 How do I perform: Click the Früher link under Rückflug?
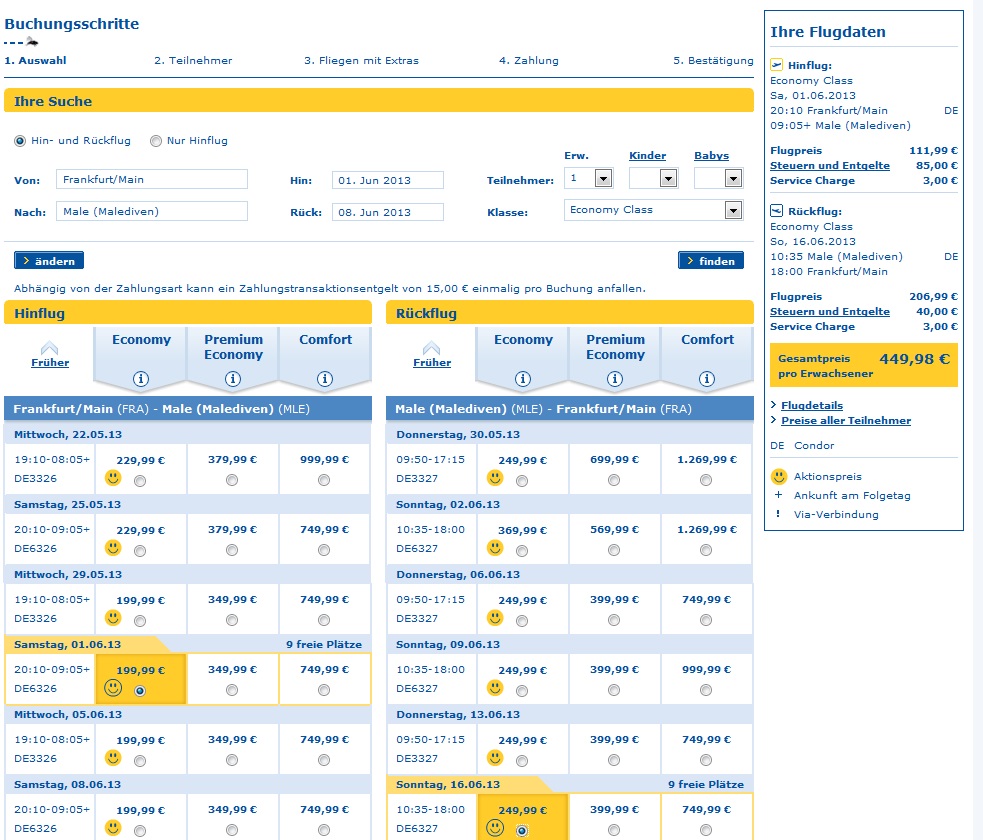click(x=432, y=362)
